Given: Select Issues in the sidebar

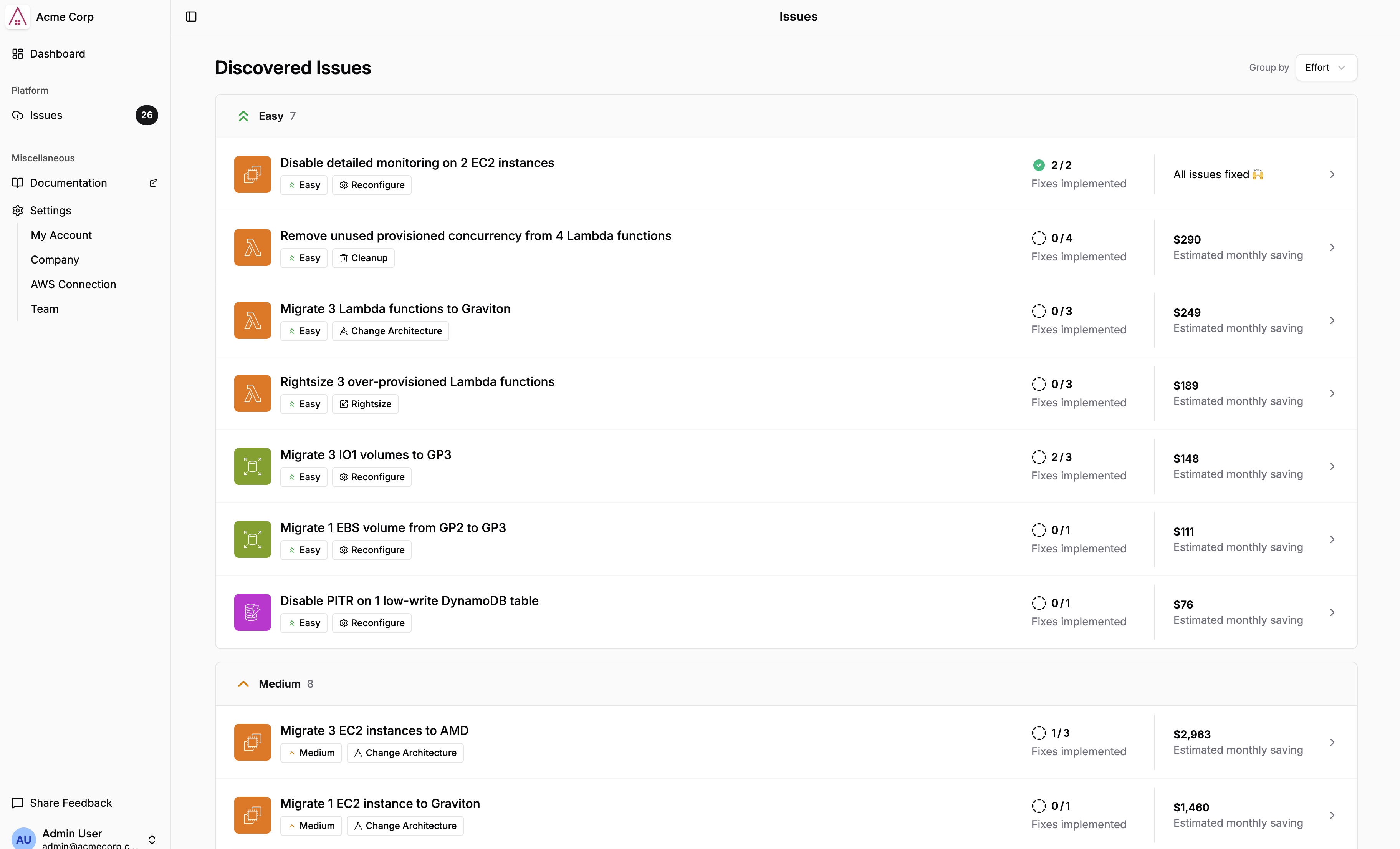Looking at the screenshot, I should pyautogui.click(x=46, y=115).
